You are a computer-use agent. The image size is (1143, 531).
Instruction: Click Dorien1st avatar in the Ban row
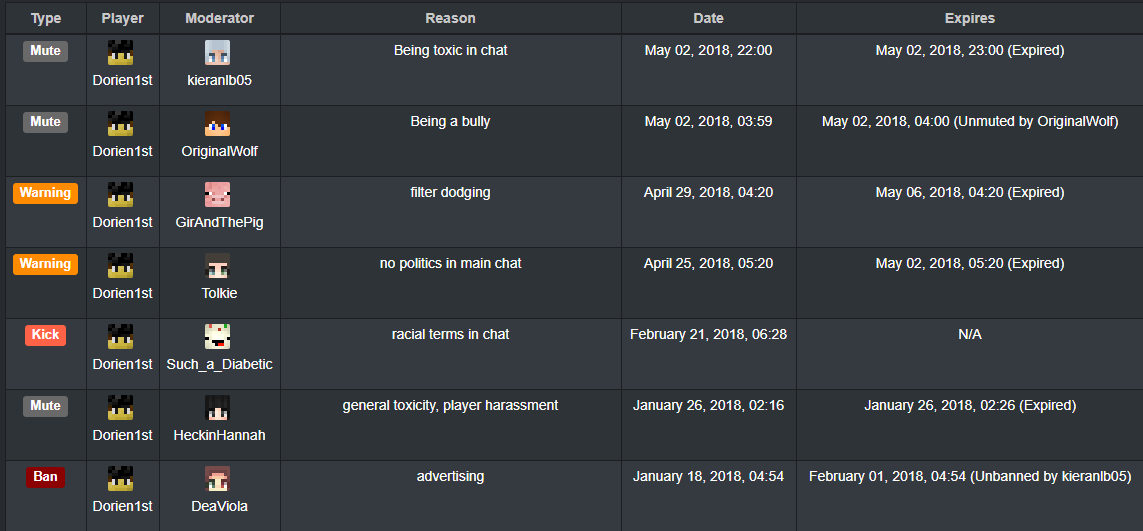(120, 480)
